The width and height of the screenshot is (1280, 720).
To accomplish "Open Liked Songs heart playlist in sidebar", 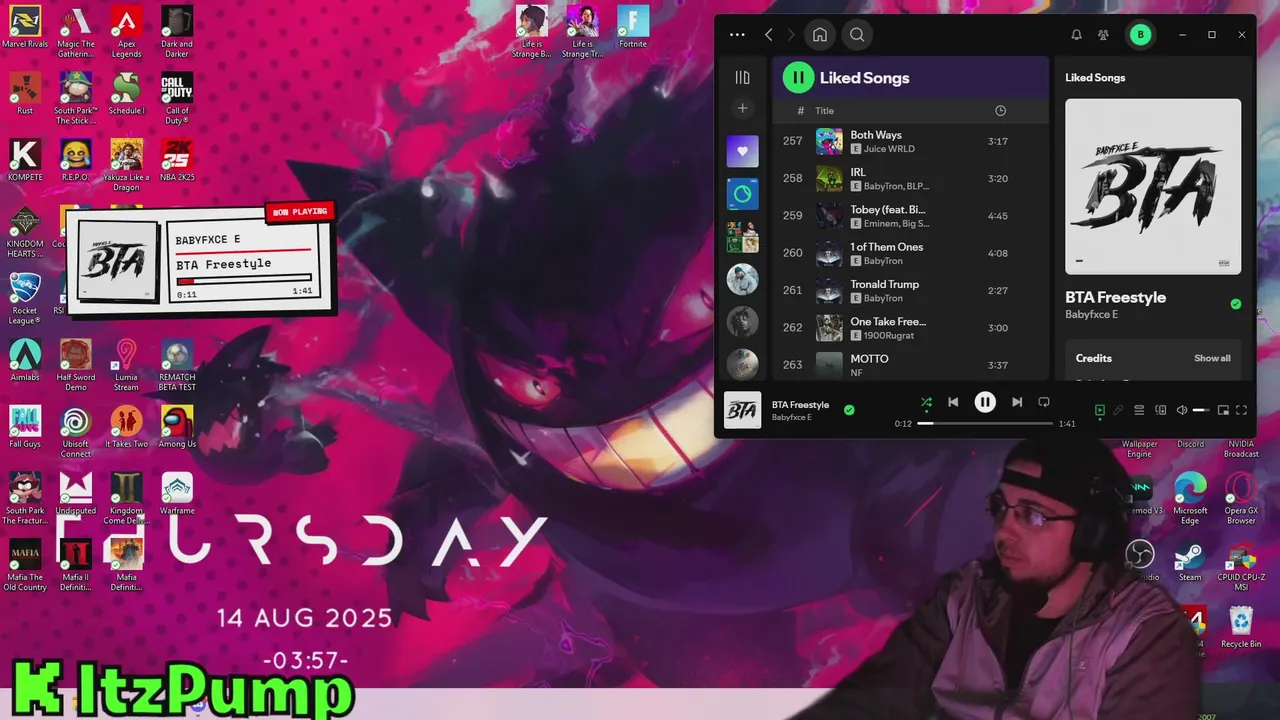I will [x=742, y=151].
